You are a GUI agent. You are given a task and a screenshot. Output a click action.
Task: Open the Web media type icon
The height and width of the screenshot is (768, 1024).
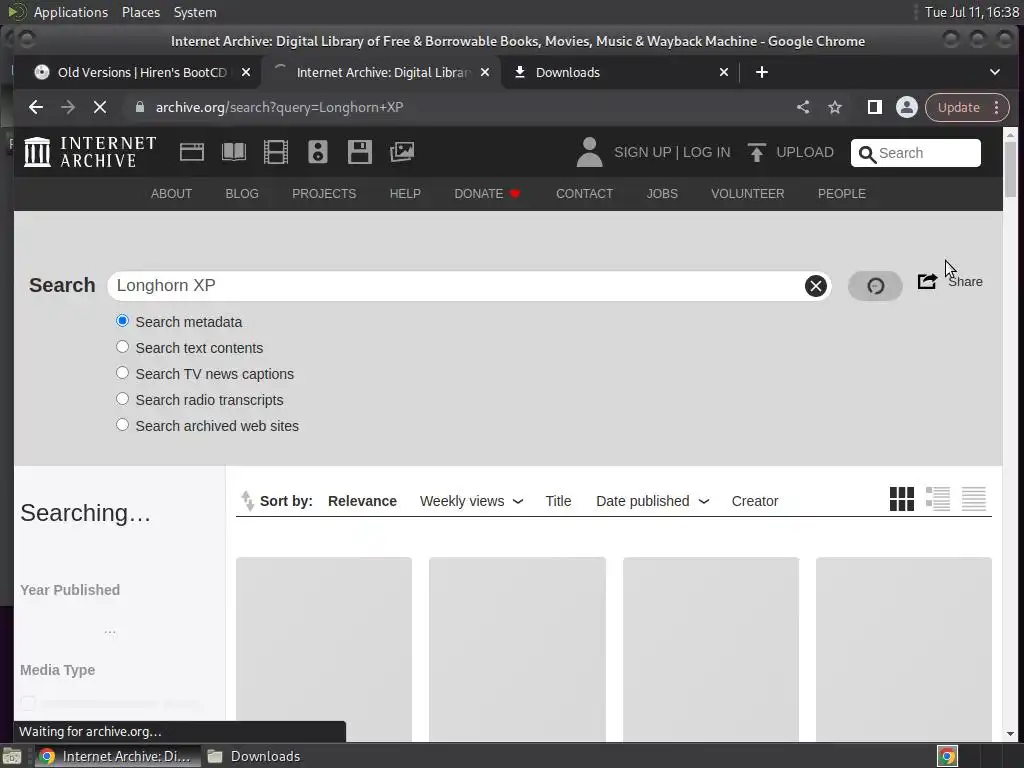192,152
